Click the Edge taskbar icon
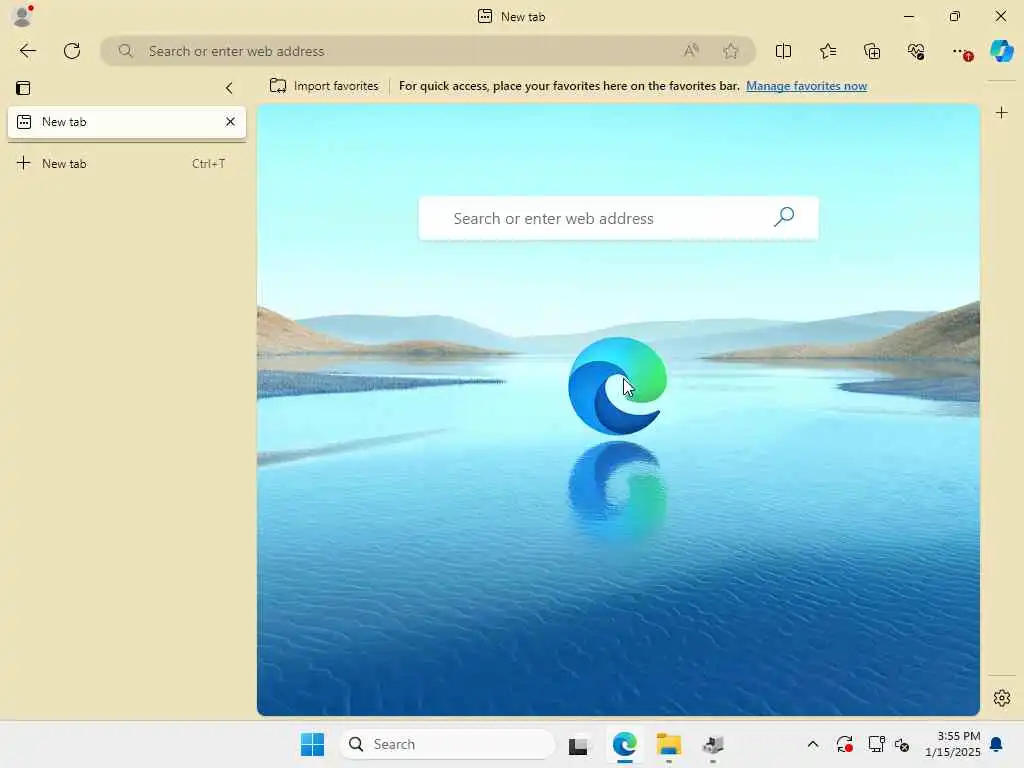1024x768 pixels. click(x=624, y=744)
